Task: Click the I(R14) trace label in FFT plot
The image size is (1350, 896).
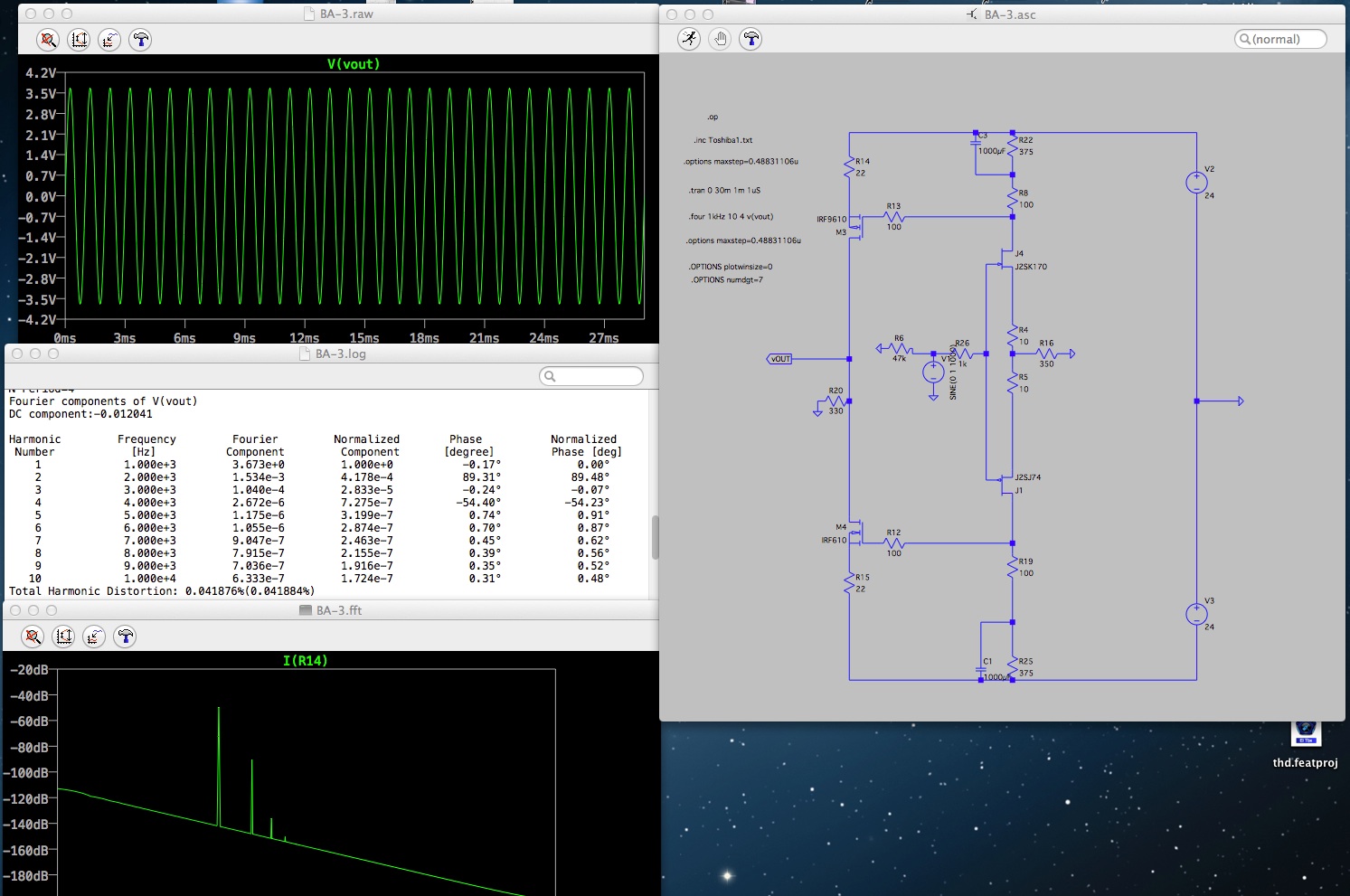Action: (305, 661)
